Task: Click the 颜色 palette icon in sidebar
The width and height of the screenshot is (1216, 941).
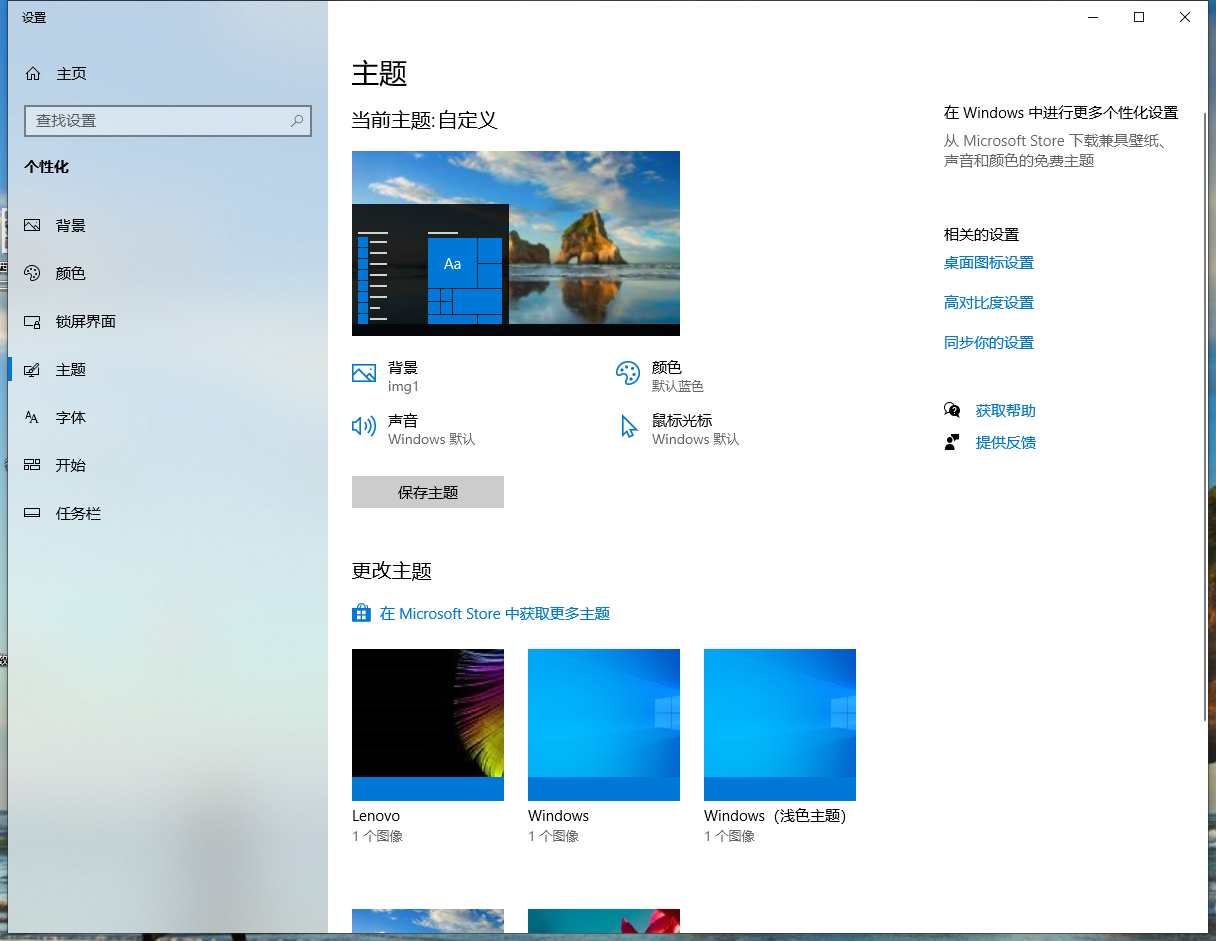Action: 33,274
